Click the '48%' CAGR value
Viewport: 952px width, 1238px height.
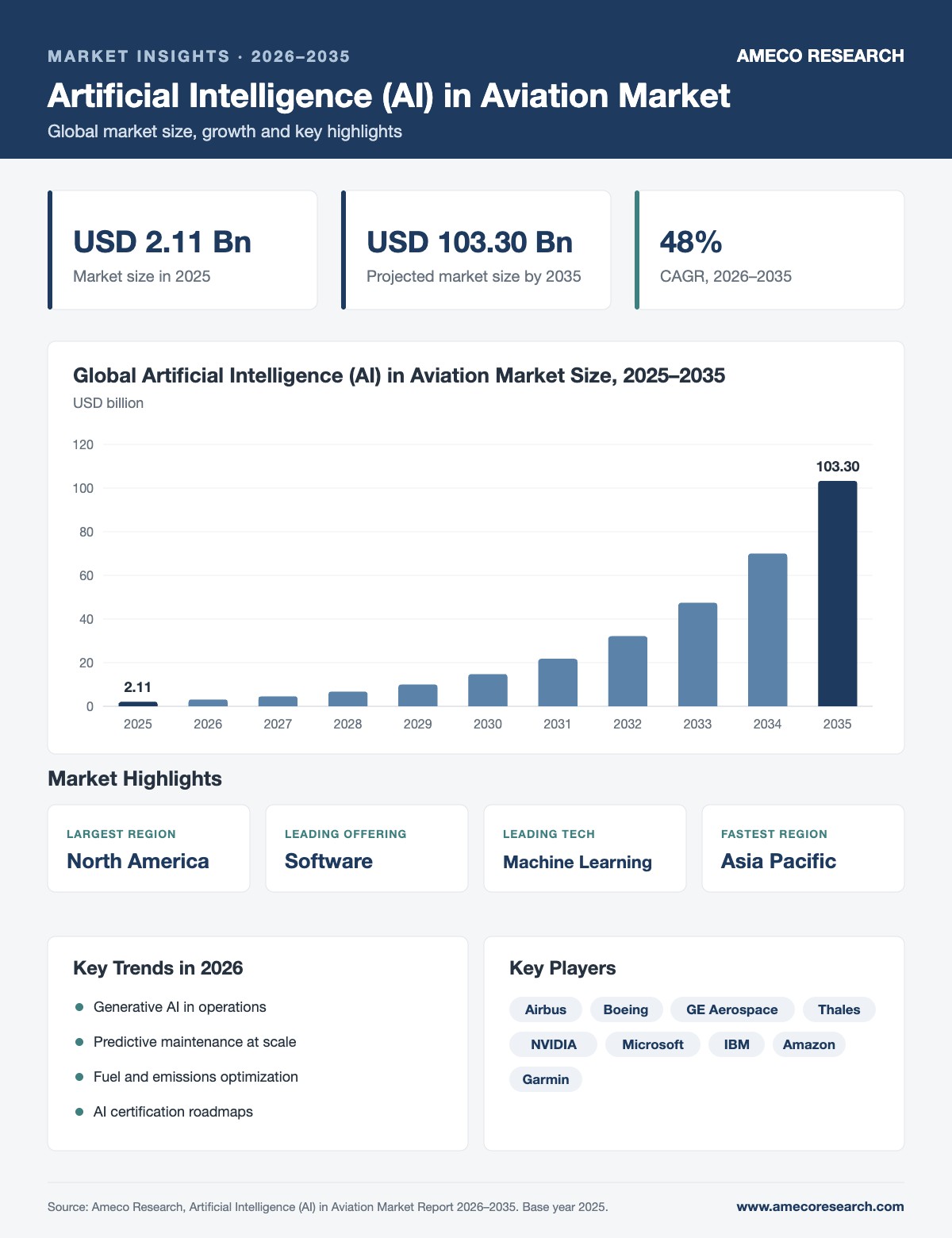pos(691,242)
